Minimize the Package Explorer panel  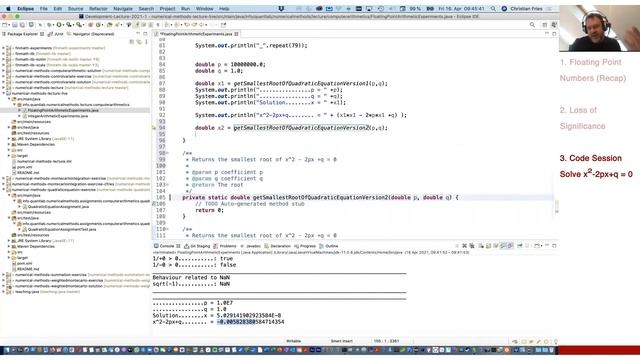[x=138, y=34]
